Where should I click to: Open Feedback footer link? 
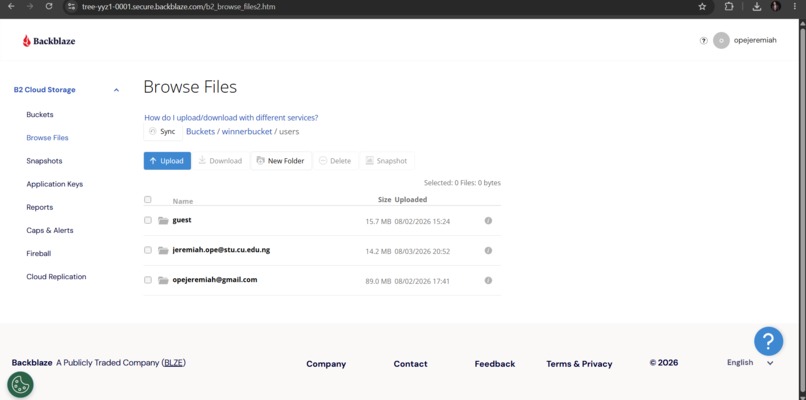coord(494,364)
